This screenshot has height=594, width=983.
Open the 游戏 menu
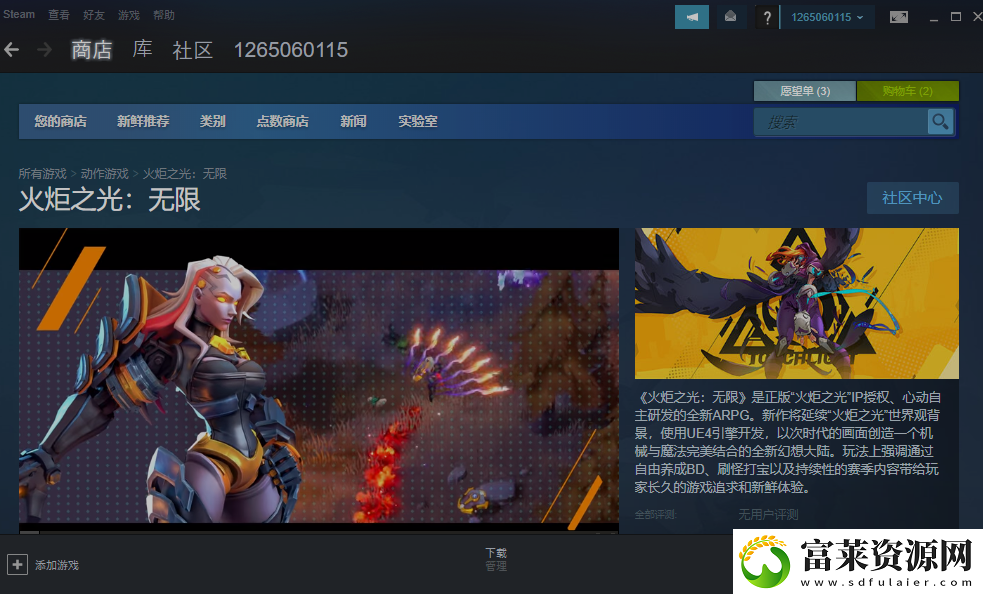pos(129,14)
